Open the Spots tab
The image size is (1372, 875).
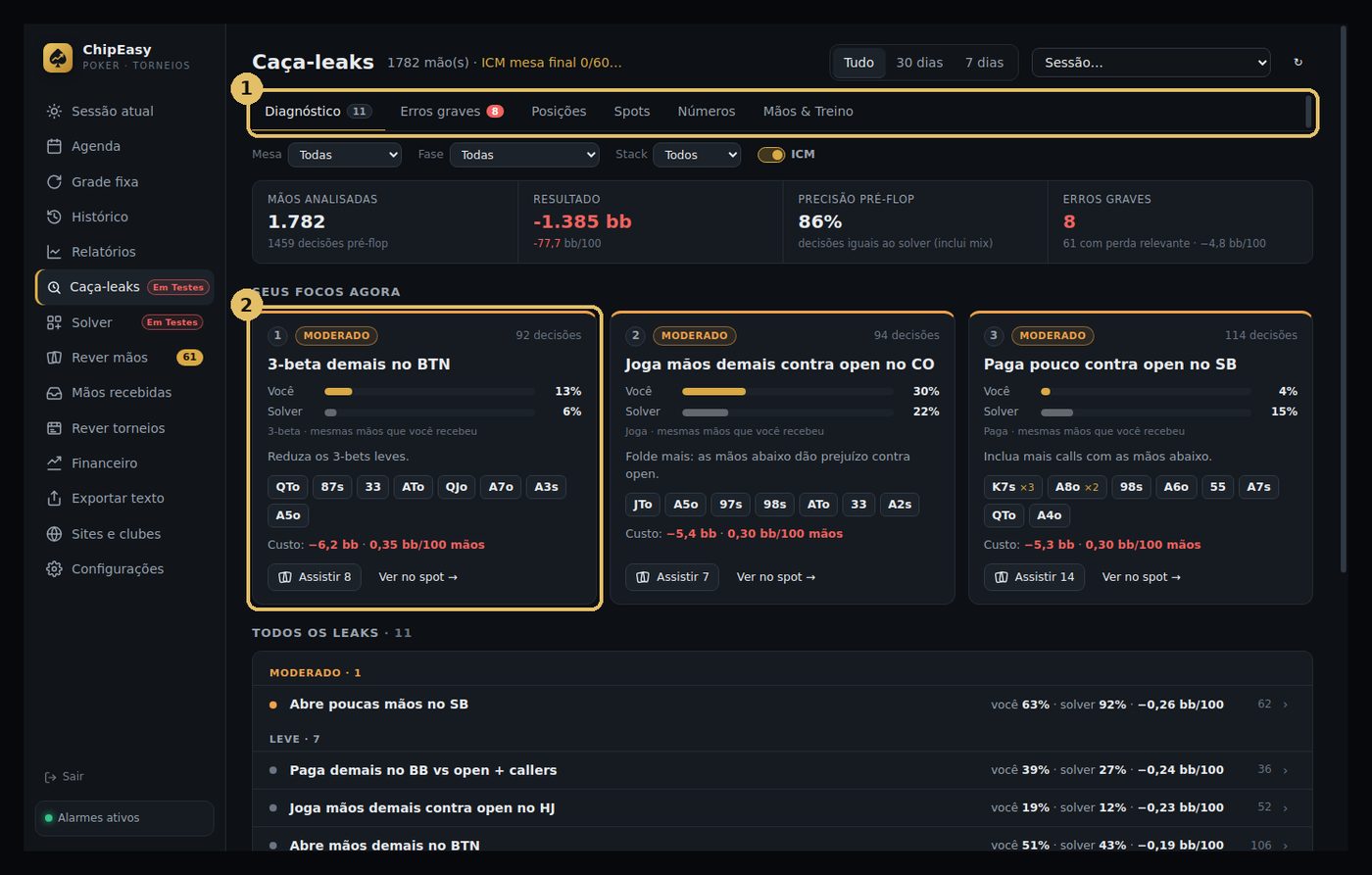pyautogui.click(x=632, y=112)
